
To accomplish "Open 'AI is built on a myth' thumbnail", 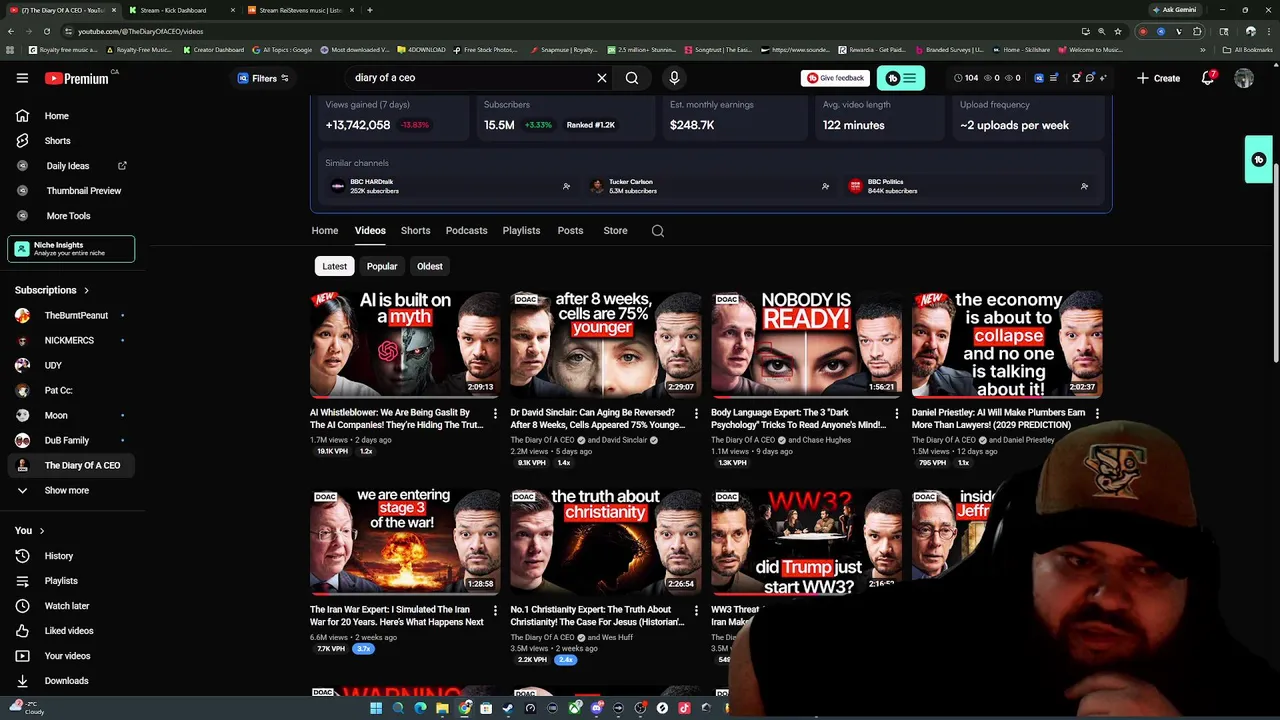I will 405,345.
